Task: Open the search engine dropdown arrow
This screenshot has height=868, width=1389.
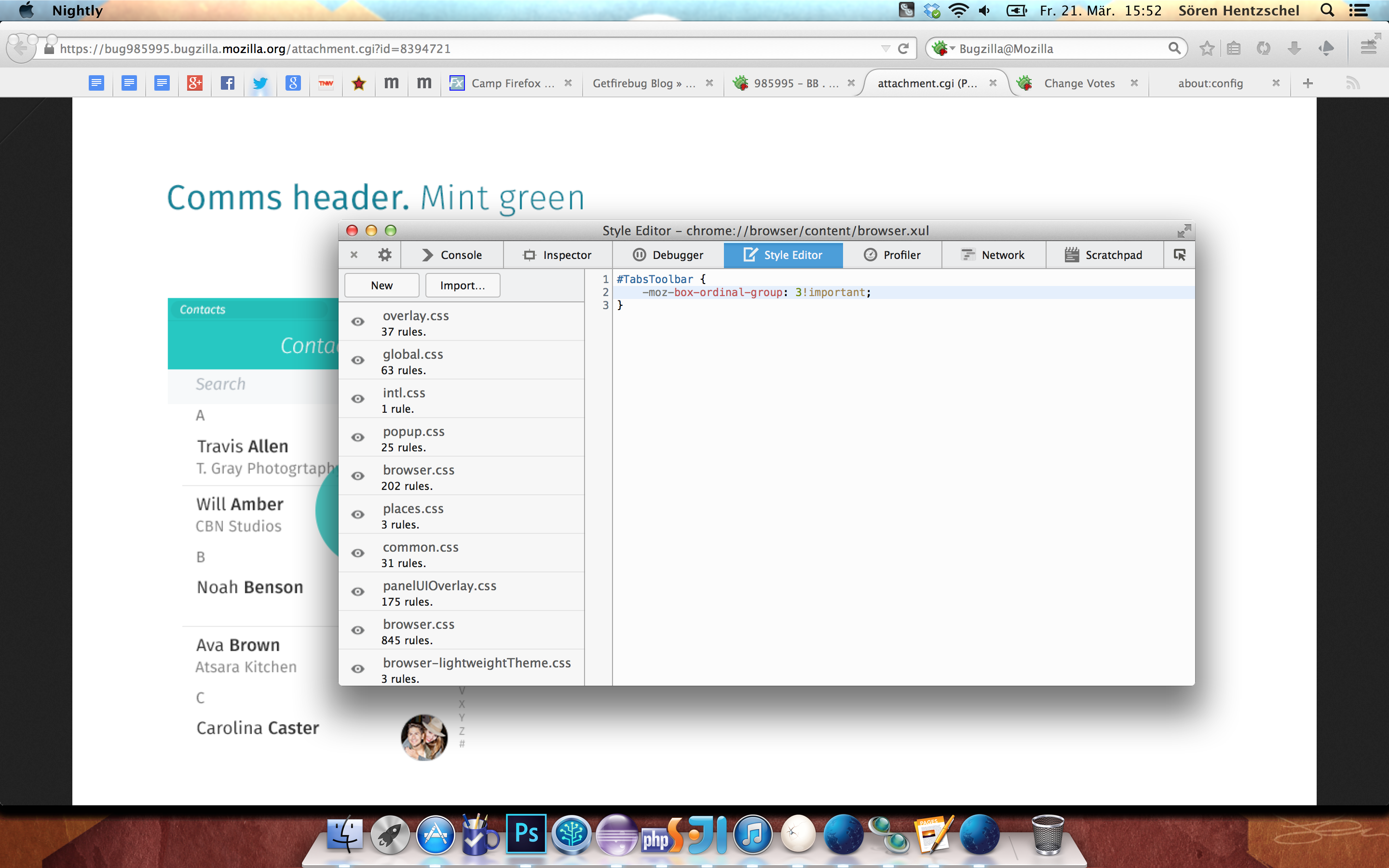Action: click(x=952, y=49)
